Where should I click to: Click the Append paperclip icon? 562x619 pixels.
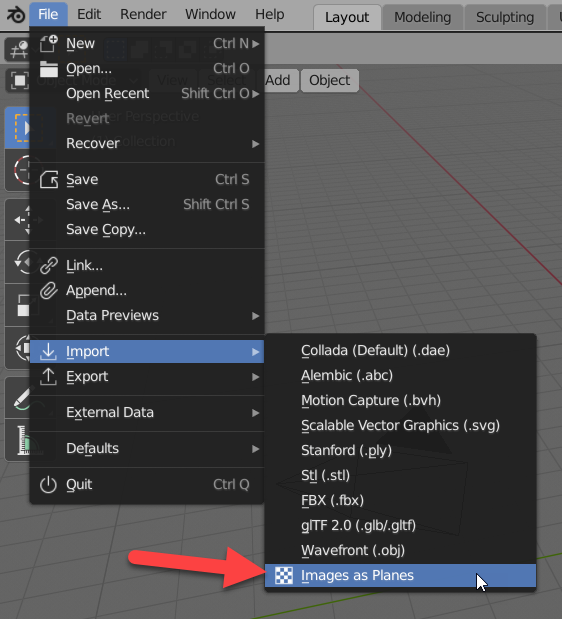(49, 291)
